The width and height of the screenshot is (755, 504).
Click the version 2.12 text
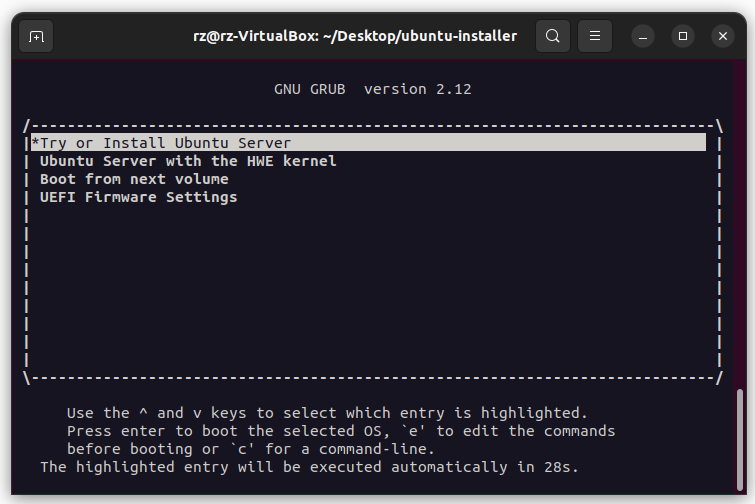(x=417, y=89)
